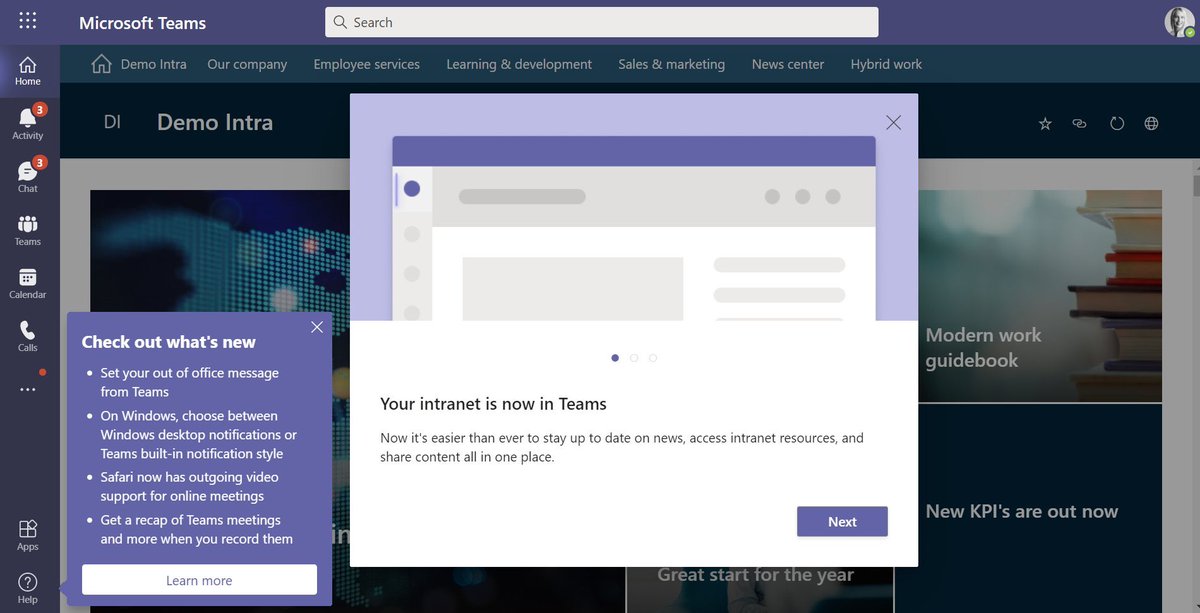Image resolution: width=1200 pixels, height=613 pixels.
Task: Click the Search field at the top
Action: pyautogui.click(x=600, y=21)
